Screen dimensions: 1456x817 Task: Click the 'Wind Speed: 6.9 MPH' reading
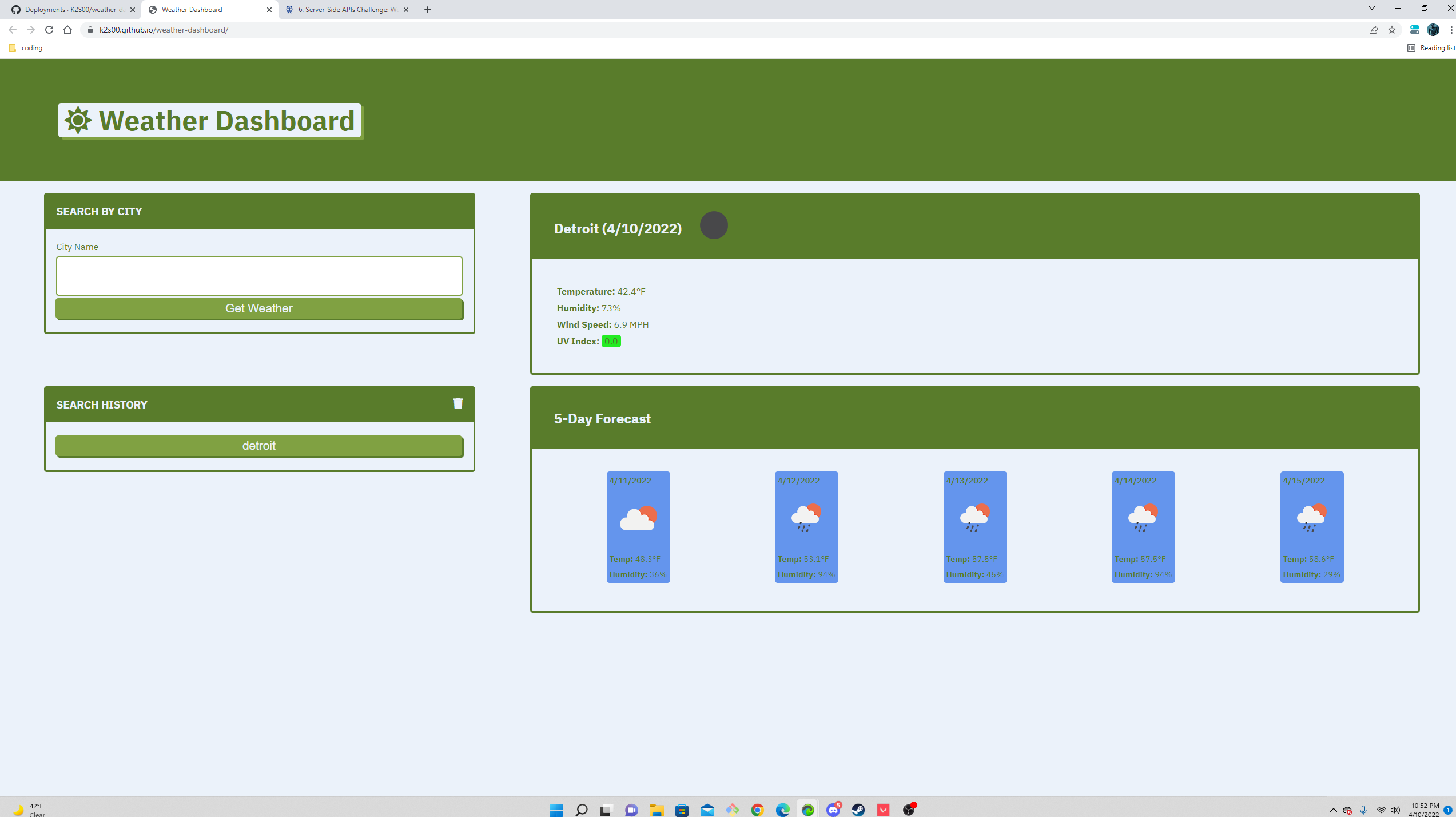(x=603, y=325)
